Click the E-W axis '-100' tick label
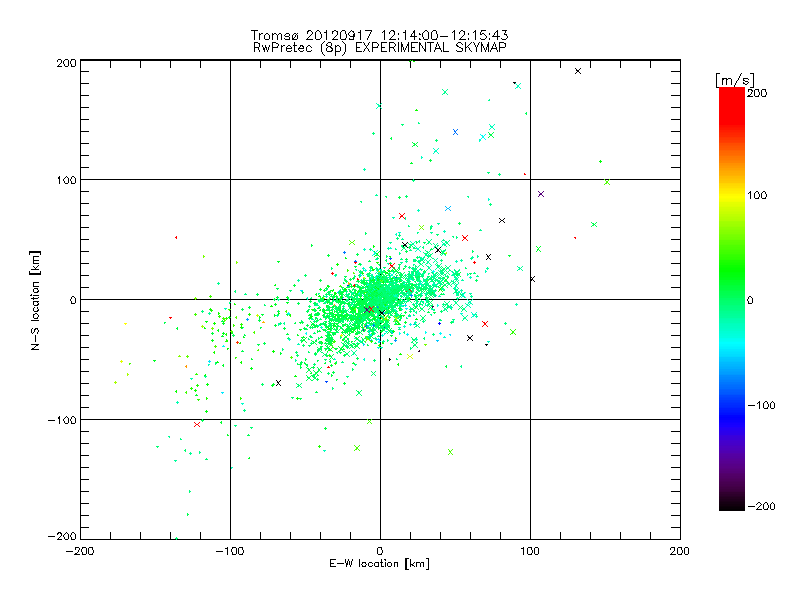This screenshot has height=600, width=800. (230, 551)
